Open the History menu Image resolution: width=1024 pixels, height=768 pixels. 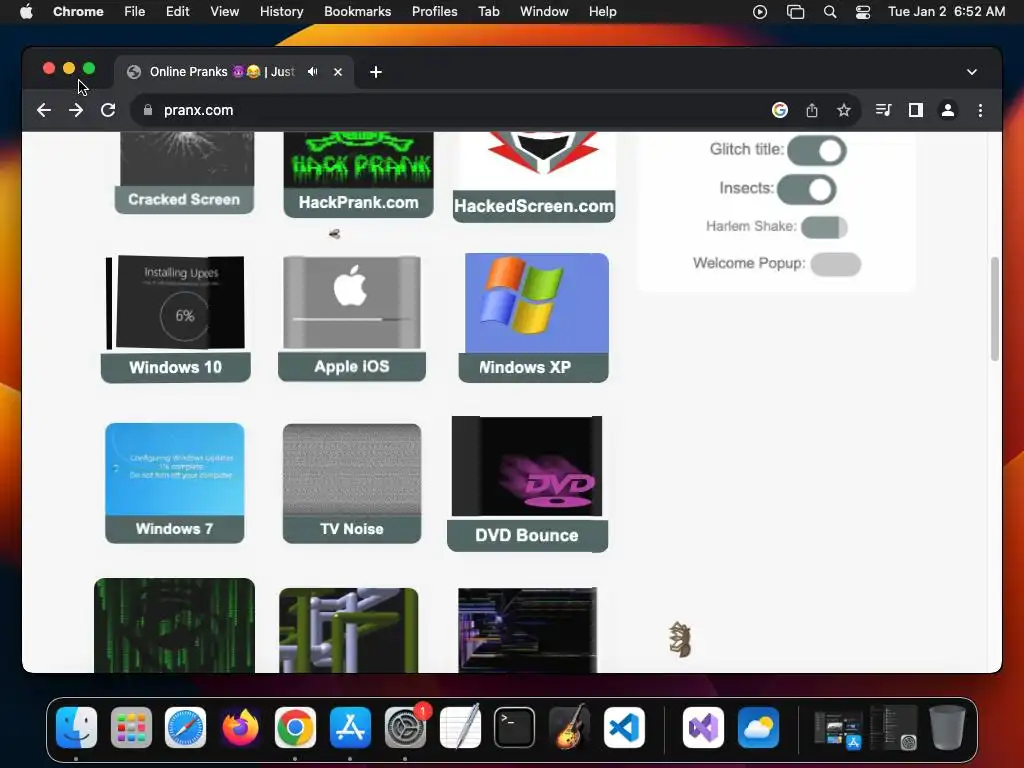pos(281,11)
